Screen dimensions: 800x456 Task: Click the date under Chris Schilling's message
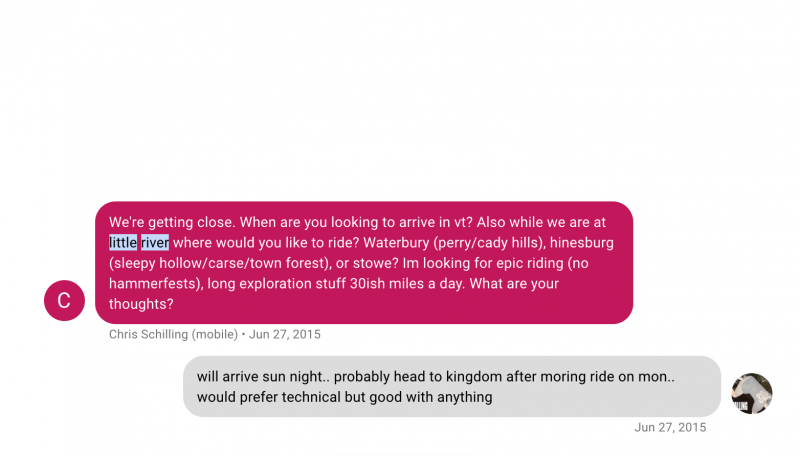285,334
